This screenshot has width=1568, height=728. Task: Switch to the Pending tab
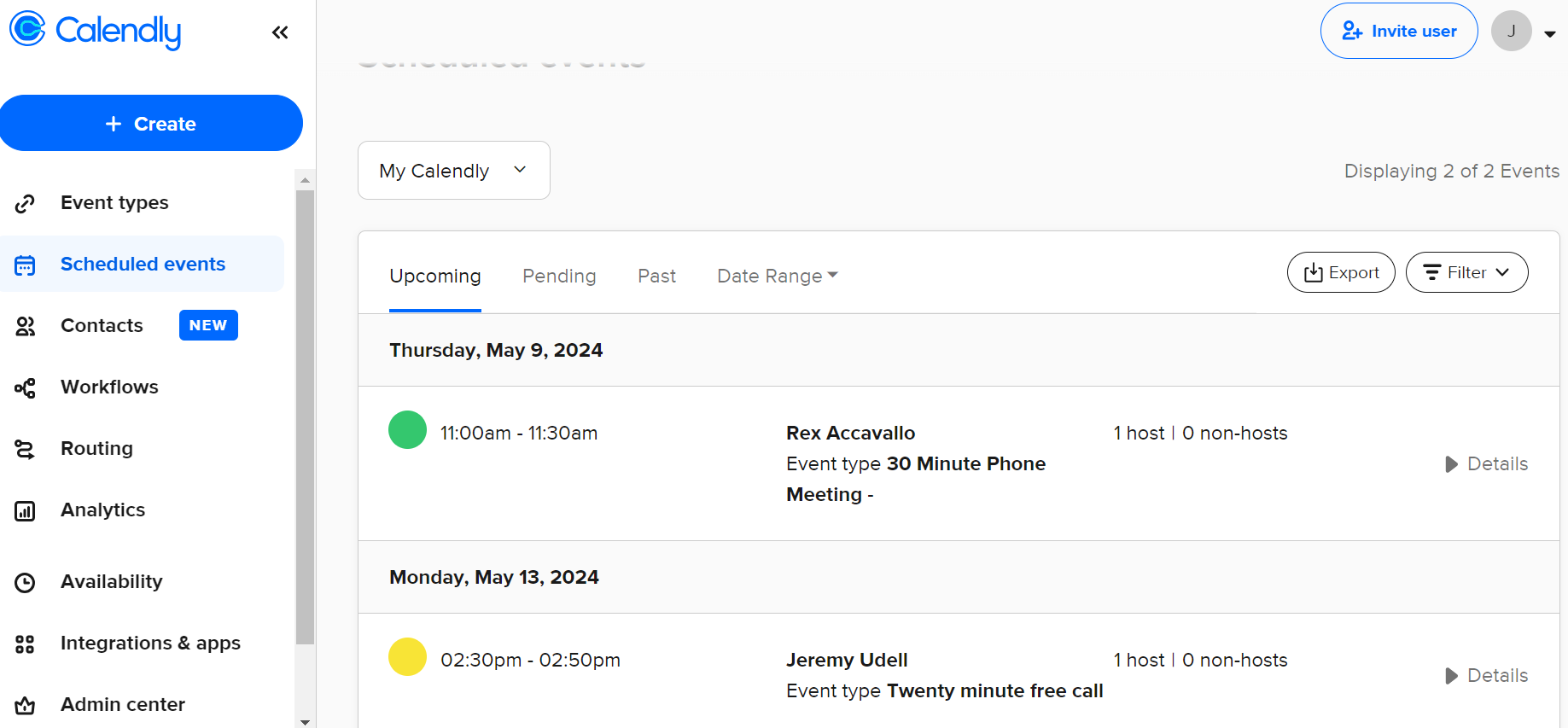559,276
